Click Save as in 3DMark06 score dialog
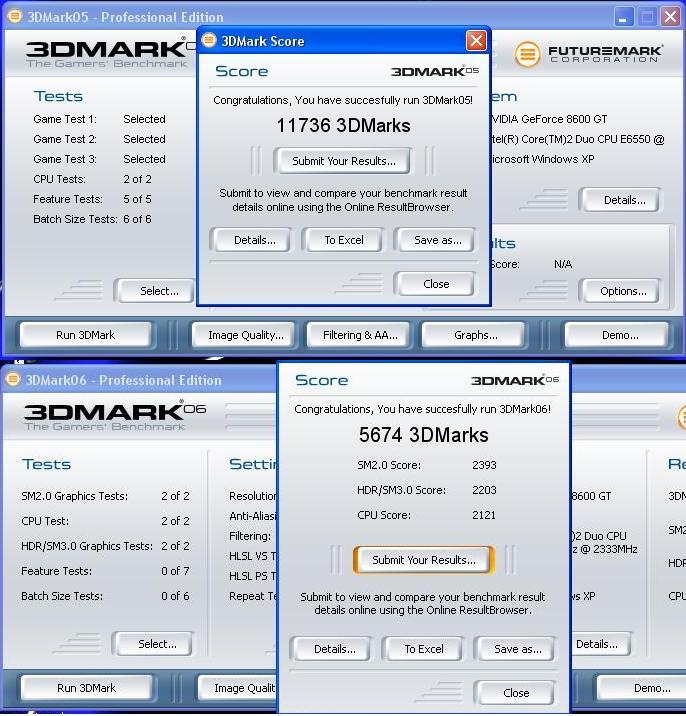686x716 pixels. coord(517,649)
